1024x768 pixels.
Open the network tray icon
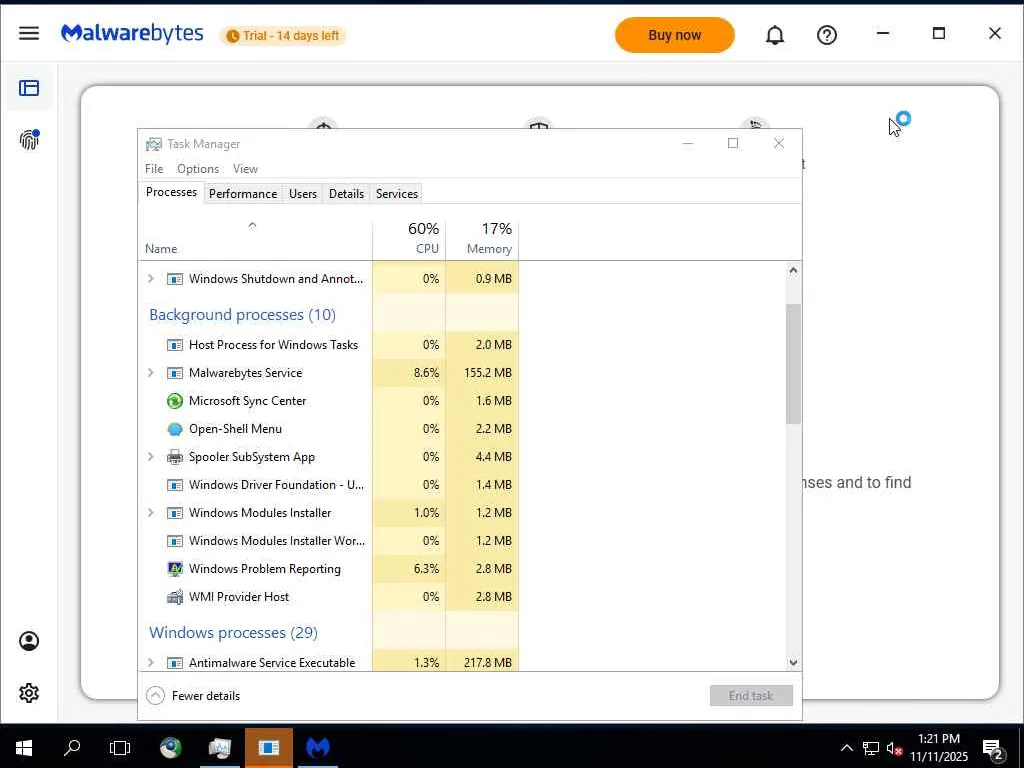pyautogui.click(x=871, y=748)
